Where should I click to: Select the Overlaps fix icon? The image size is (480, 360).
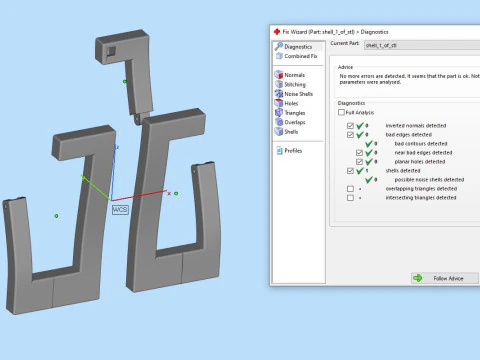click(x=279, y=122)
